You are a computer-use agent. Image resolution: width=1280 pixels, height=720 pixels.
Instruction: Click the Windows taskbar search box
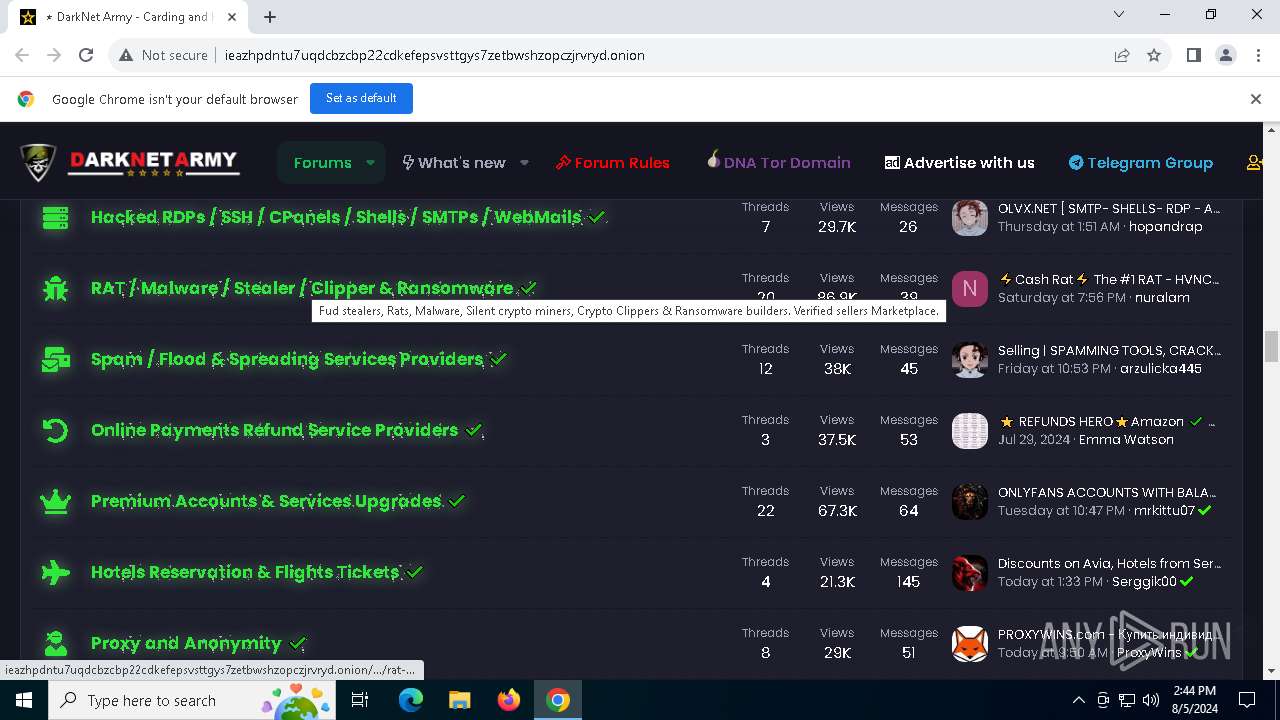pos(190,700)
